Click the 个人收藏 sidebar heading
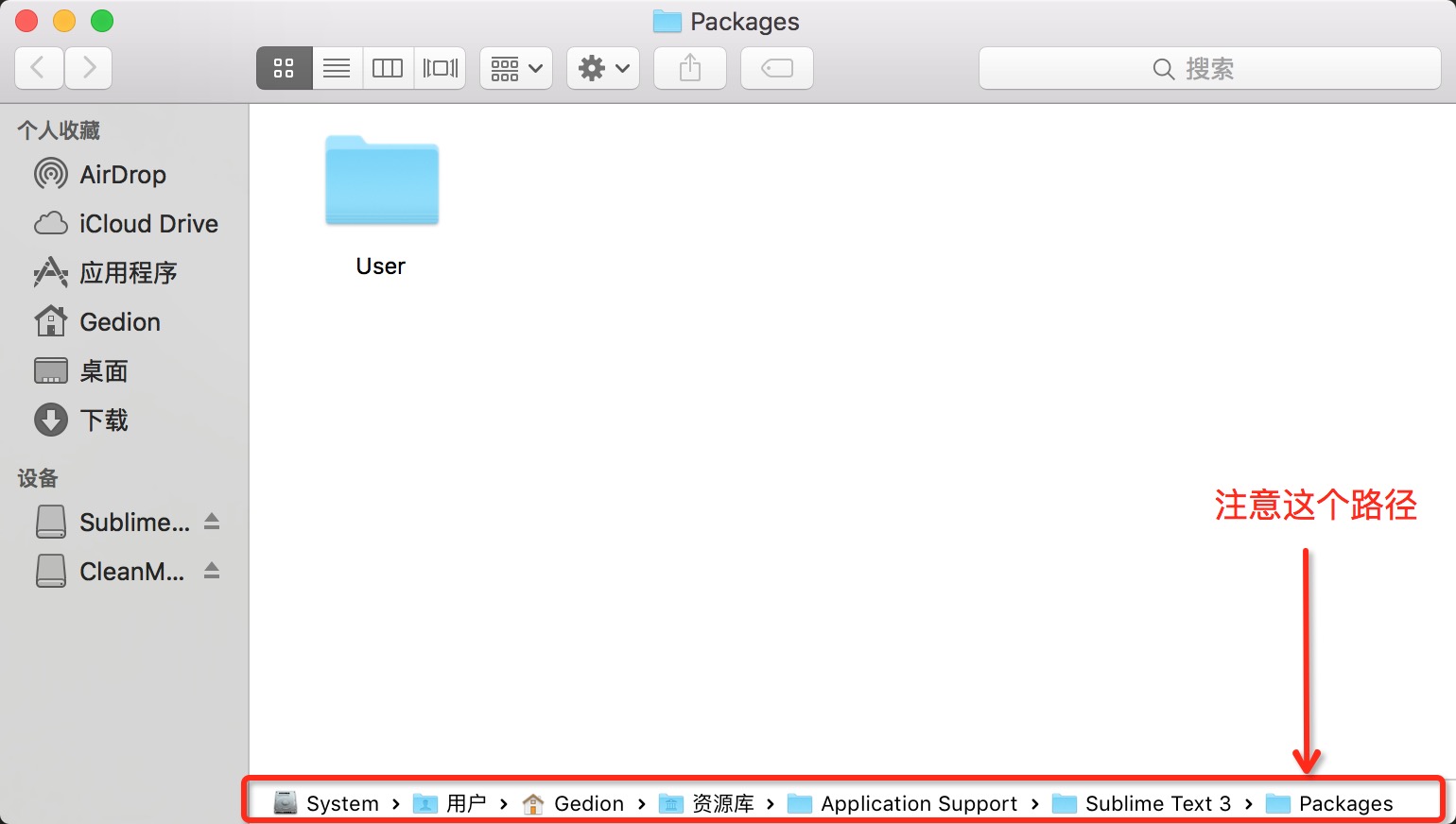This screenshot has height=824, width=1456. [x=59, y=130]
